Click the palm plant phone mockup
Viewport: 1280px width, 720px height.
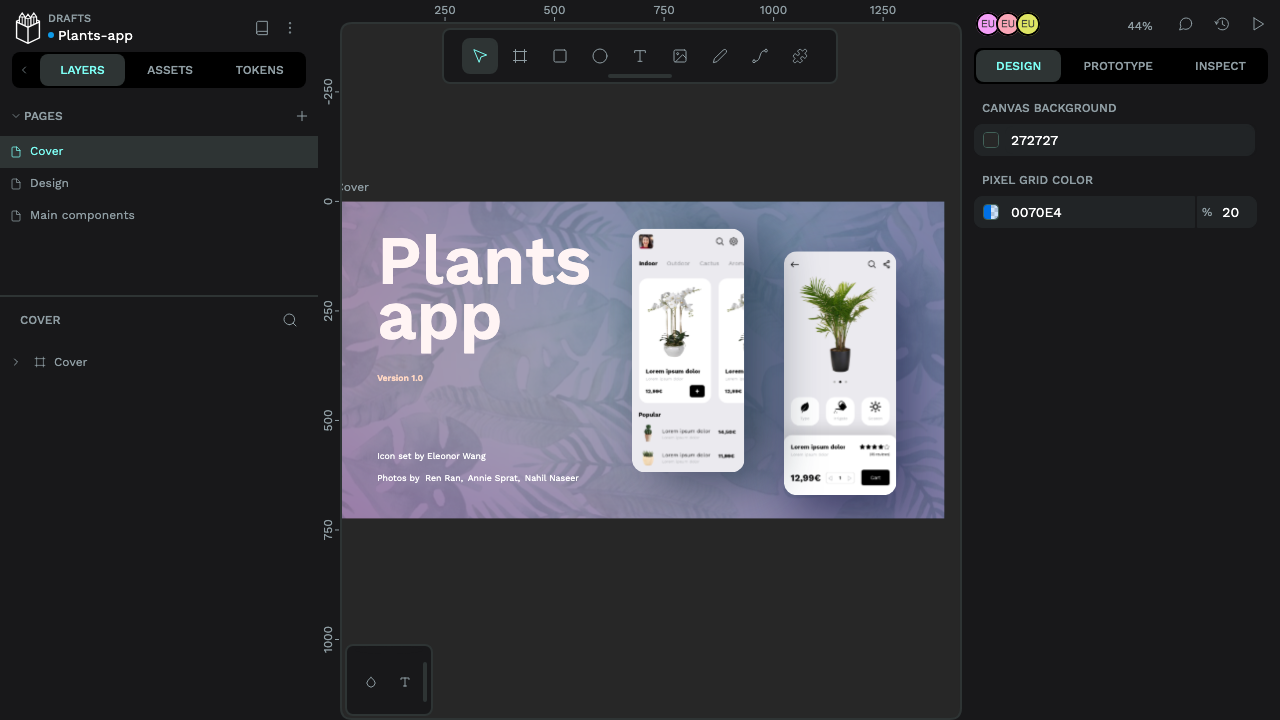[x=840, y=373]
